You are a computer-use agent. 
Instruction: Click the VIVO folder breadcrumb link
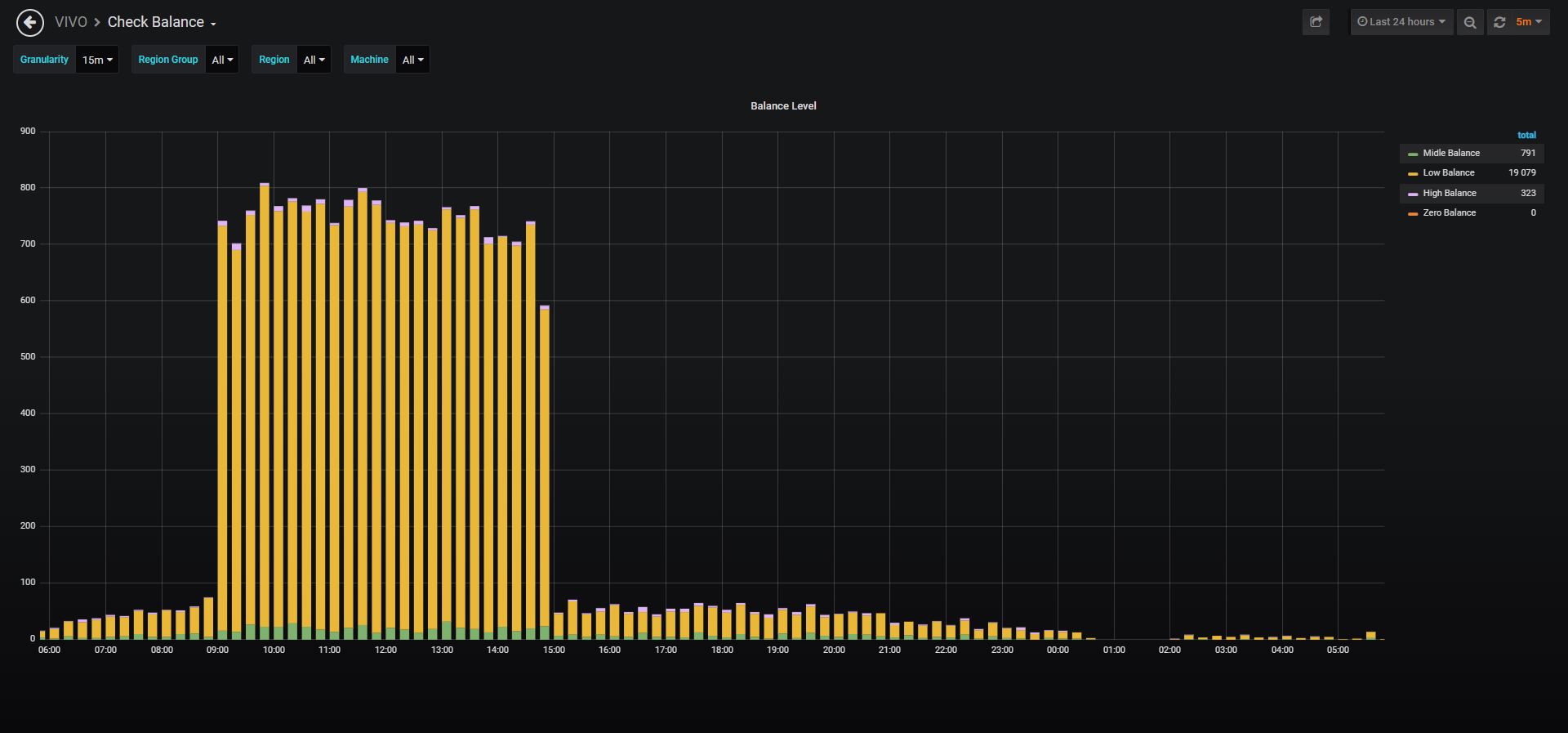(71, 22)
